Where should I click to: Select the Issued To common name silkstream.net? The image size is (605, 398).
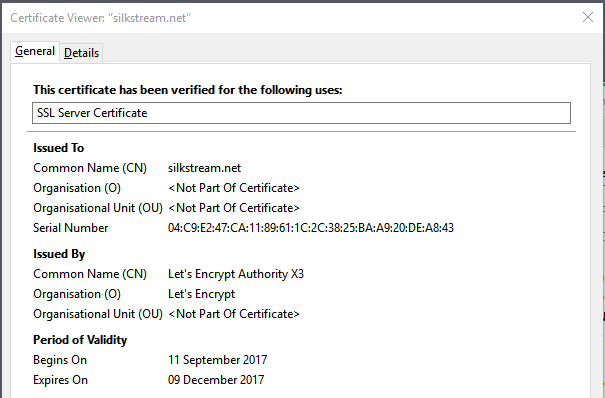click(204, 168)
